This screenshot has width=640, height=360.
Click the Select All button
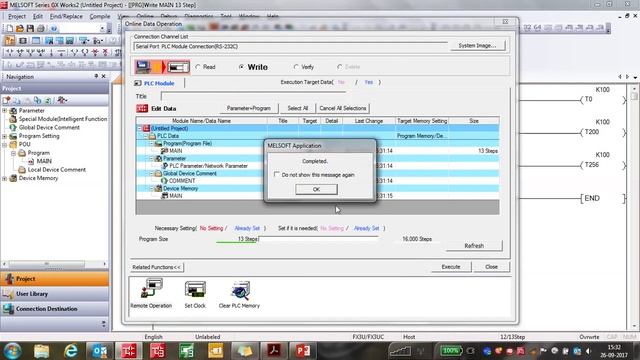[x=298, y=109]
